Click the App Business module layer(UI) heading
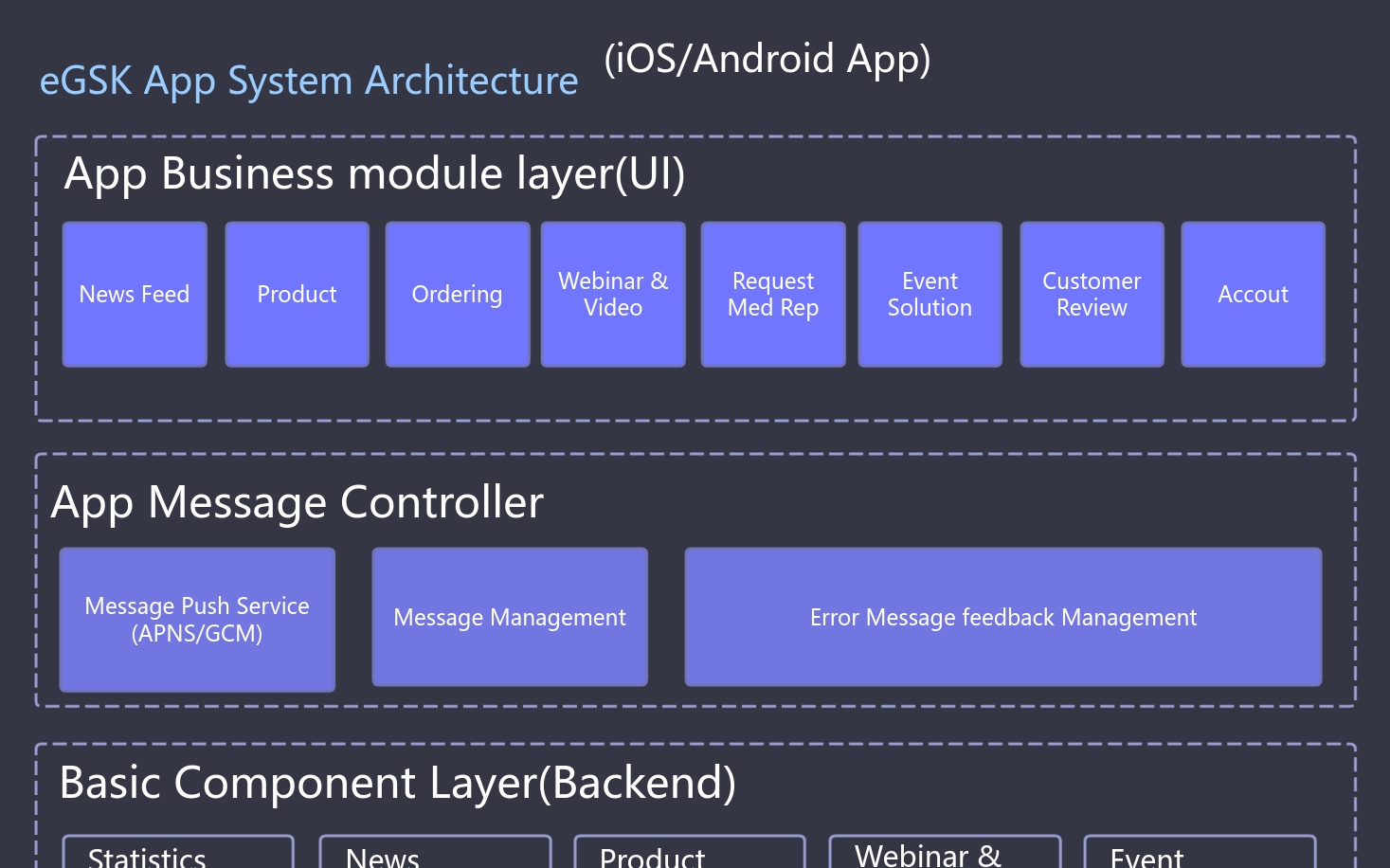The height and width of the screenshot is (868, 1390). click(374, 173)
